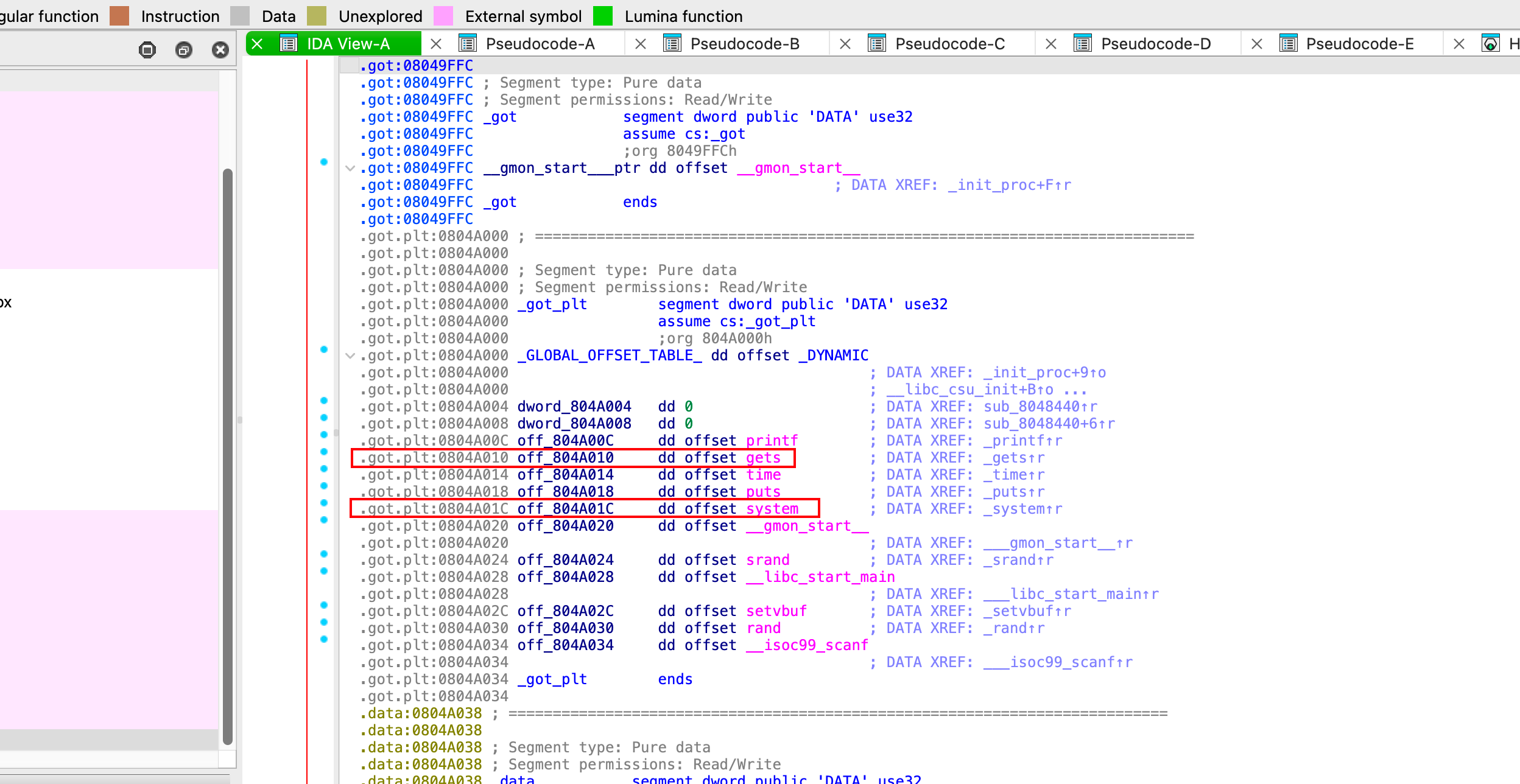
Task: Toggle breakpoint dot on the printf entry line
Action: click(324, 435)
